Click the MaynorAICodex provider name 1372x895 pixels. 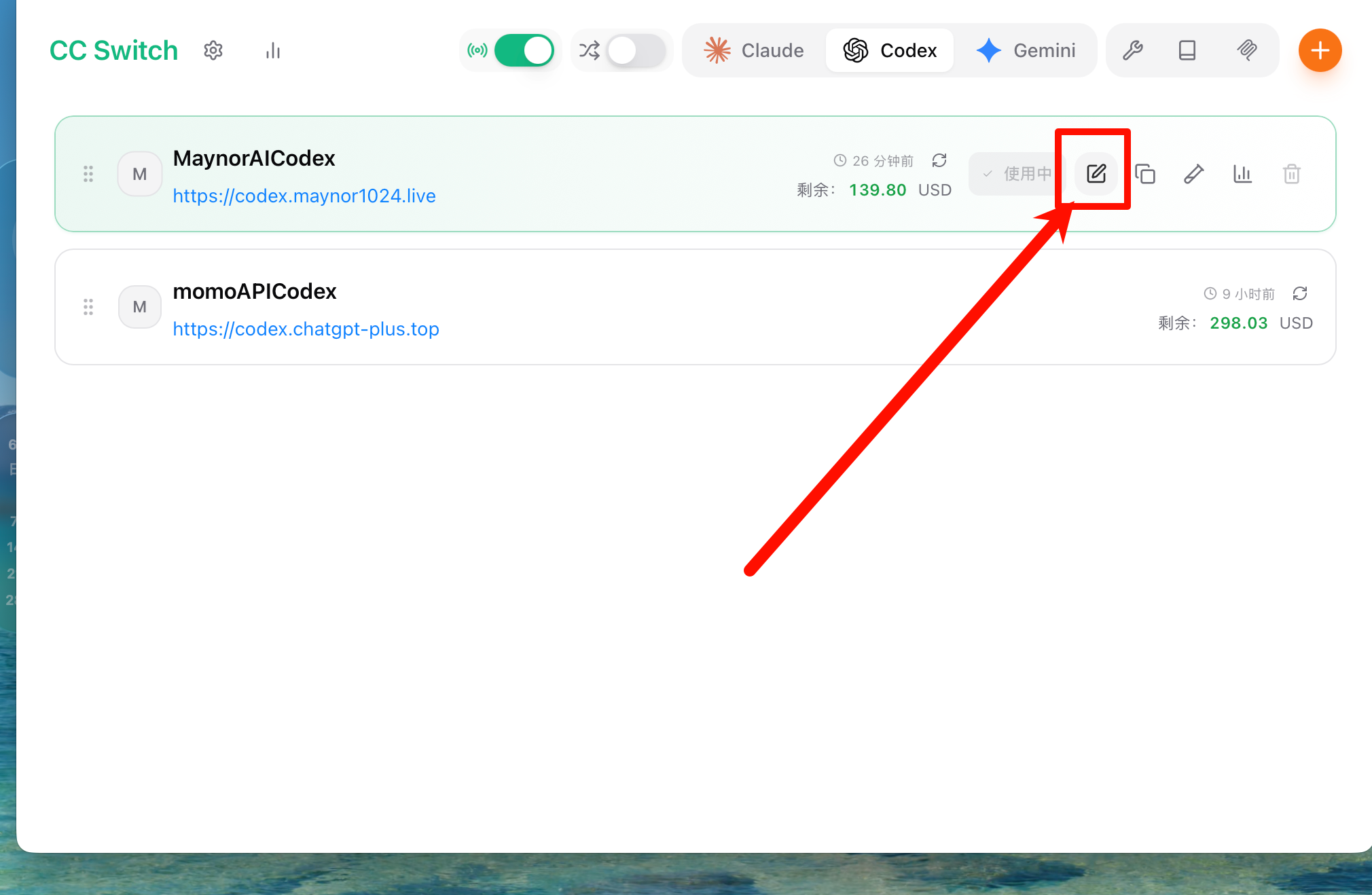pos(254,158)
